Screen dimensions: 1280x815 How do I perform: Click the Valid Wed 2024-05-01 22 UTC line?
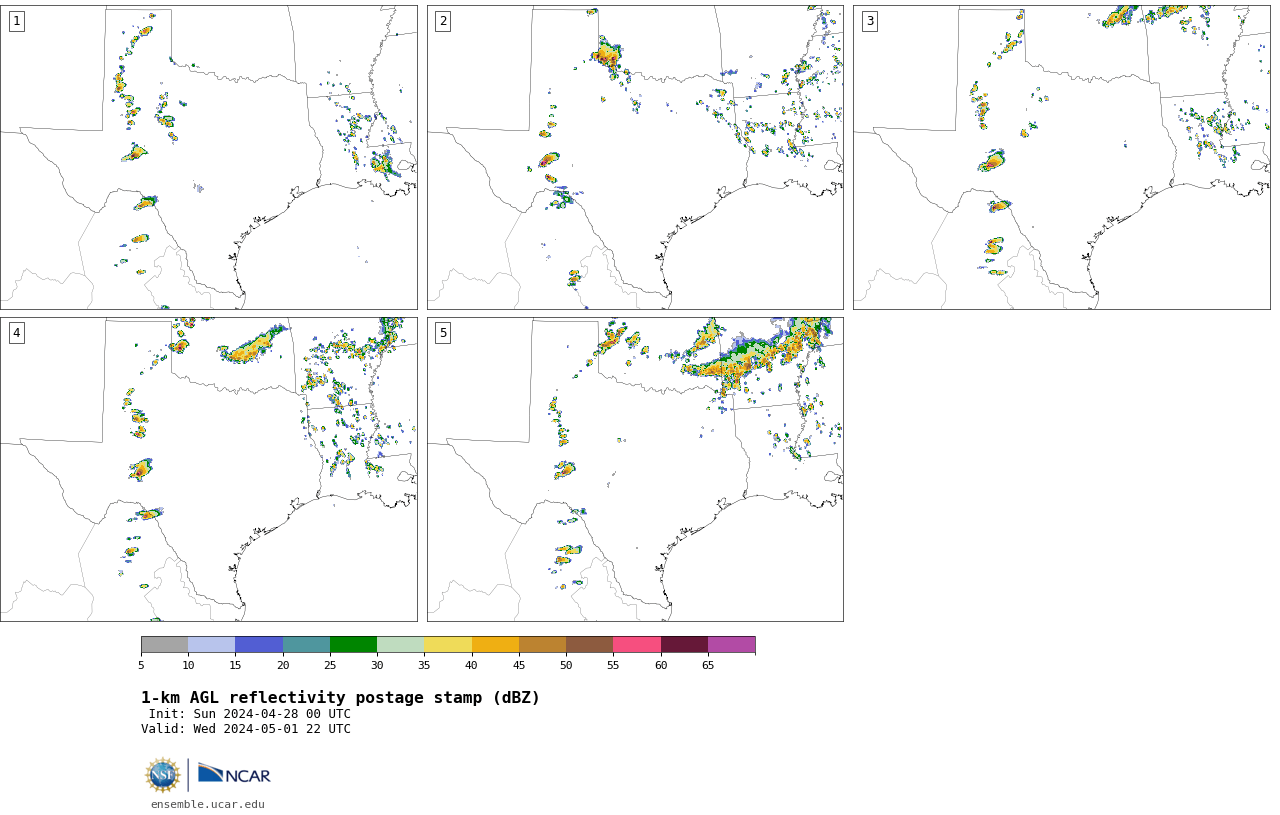246,729
